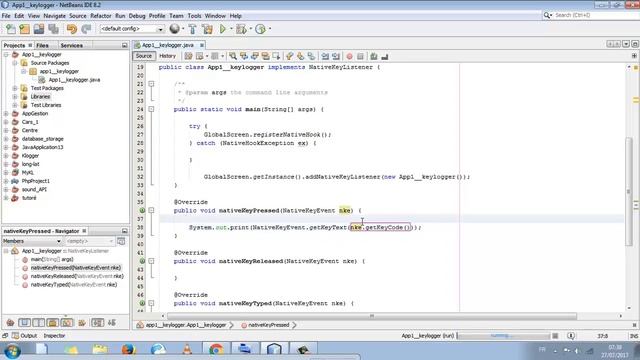Toggle Fully Qualified Names in Navigator
The image size is (640, 360).
[x=82, y=323]
